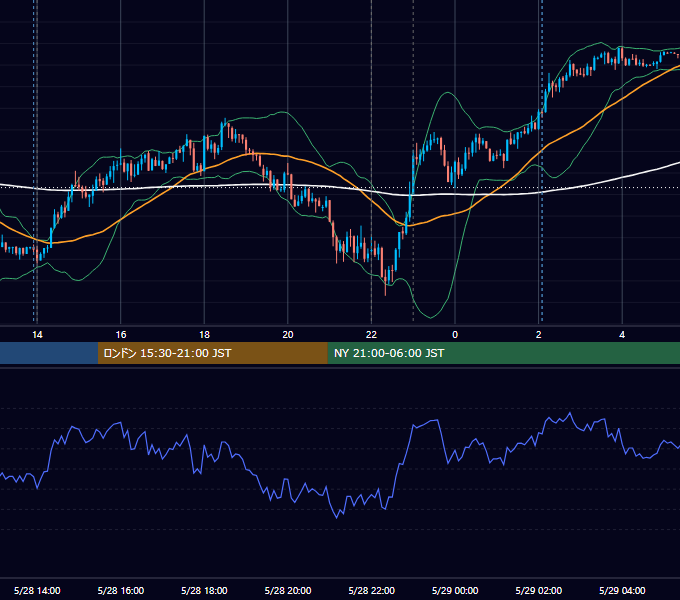Click the NY 21:00-06:00 JST session bar

pyautogui.click(x=503, y=353)
